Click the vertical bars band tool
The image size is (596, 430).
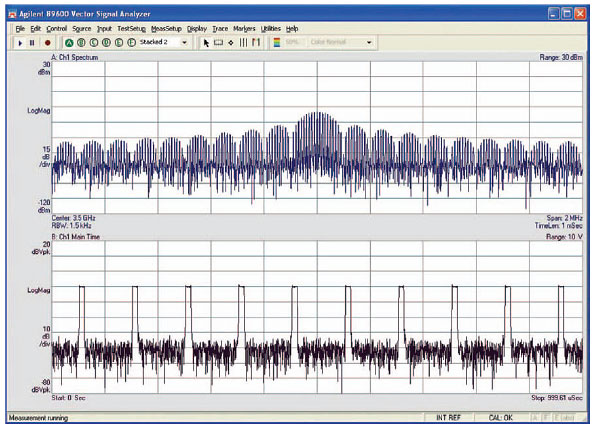tap(243, 43)
